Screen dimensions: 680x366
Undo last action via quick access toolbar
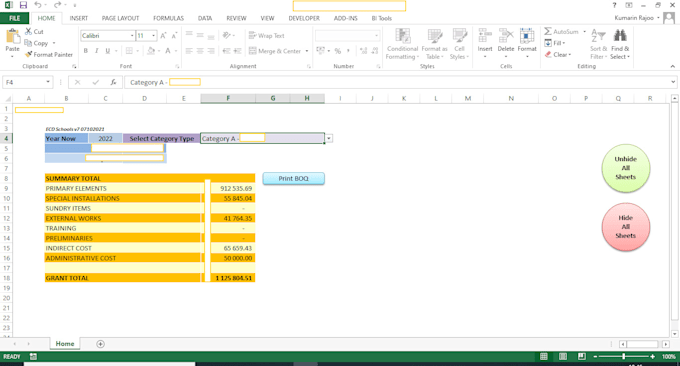point(38,5)
